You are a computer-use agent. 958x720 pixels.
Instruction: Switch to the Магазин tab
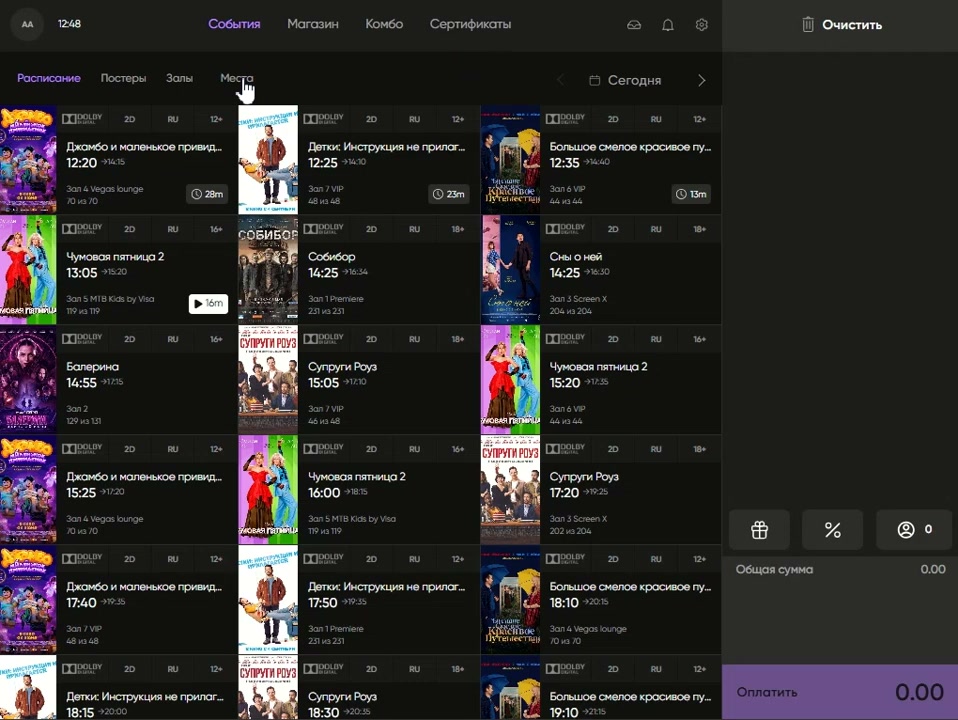313,24
